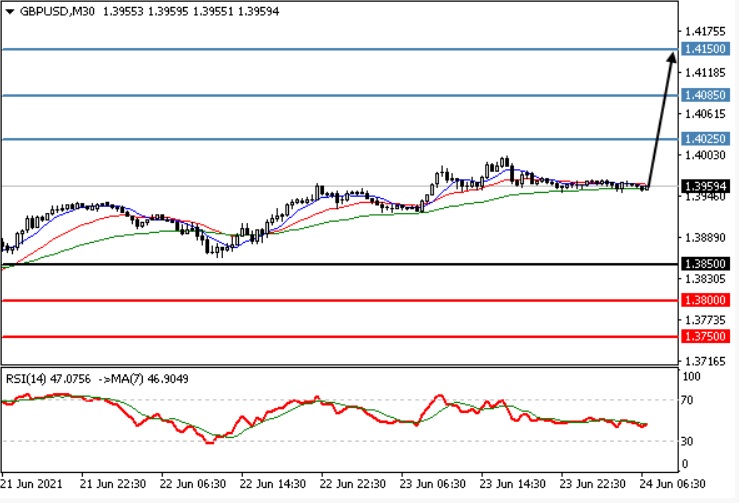Click the RSI(14) 47.0756 indicator label
Image resolution: width=739 pixels, height=503 pixels.
(x=48, y=379)
